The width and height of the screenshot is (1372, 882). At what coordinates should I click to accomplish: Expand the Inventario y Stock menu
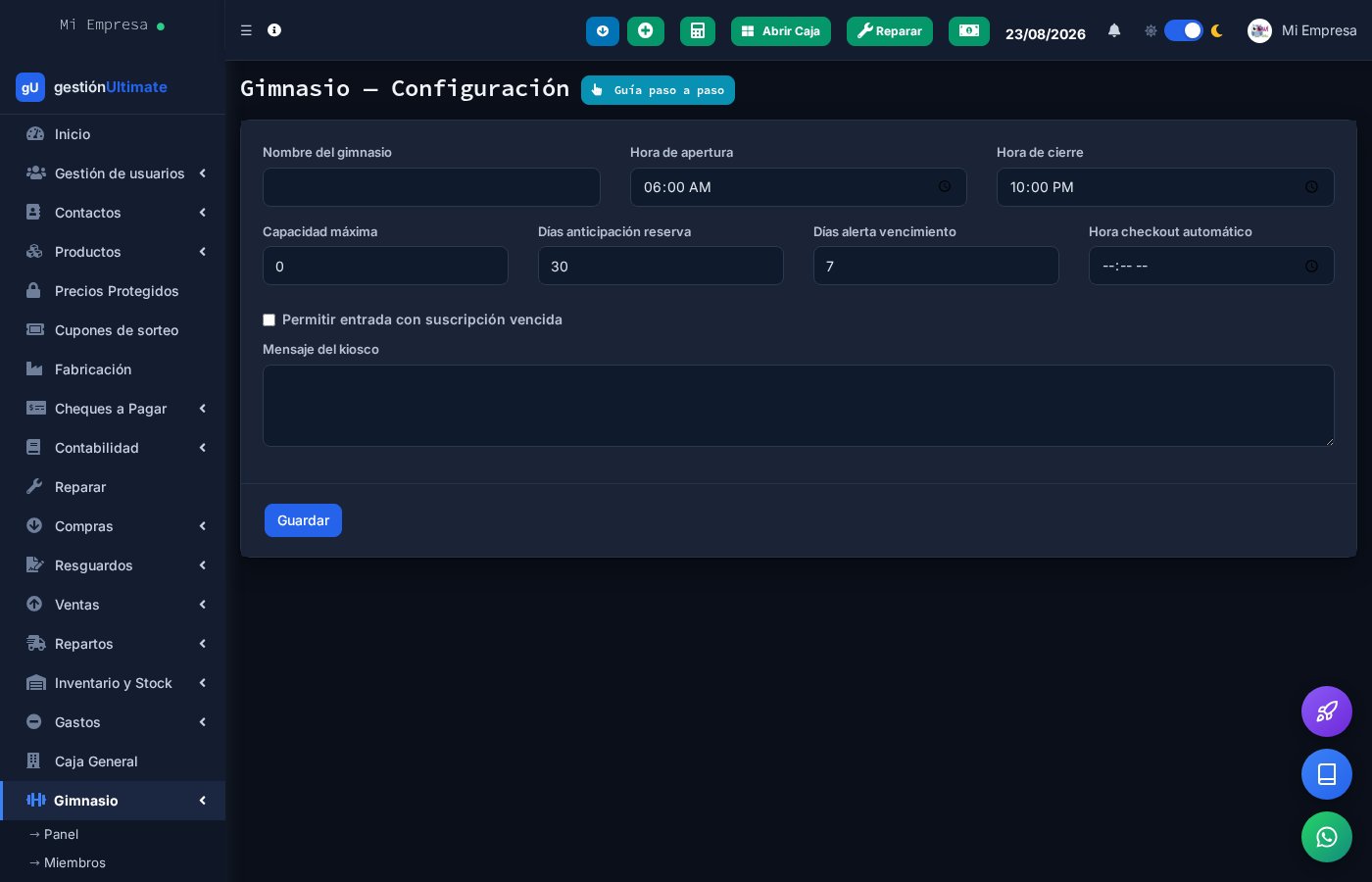113,683
